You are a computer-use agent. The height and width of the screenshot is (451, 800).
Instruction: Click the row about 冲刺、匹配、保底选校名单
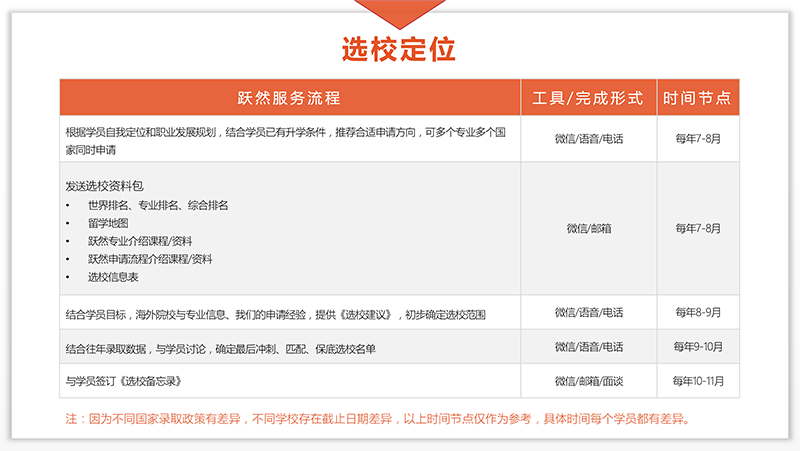pos(220,348)
